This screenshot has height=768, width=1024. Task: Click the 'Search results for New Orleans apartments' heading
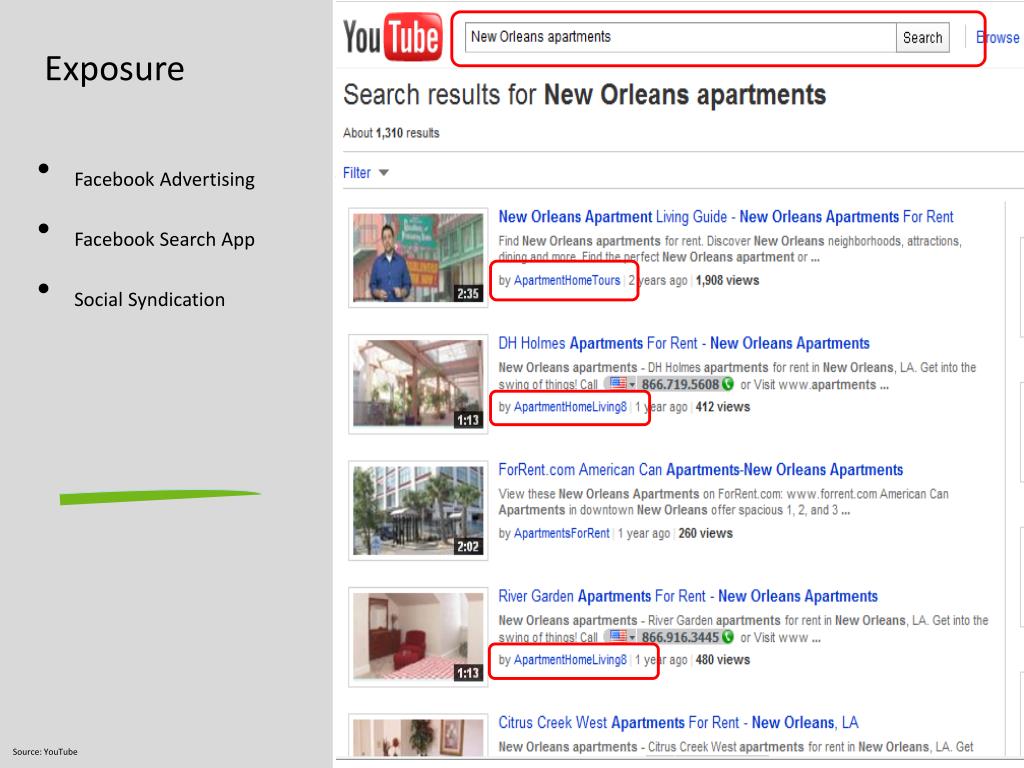coord(584,95)
